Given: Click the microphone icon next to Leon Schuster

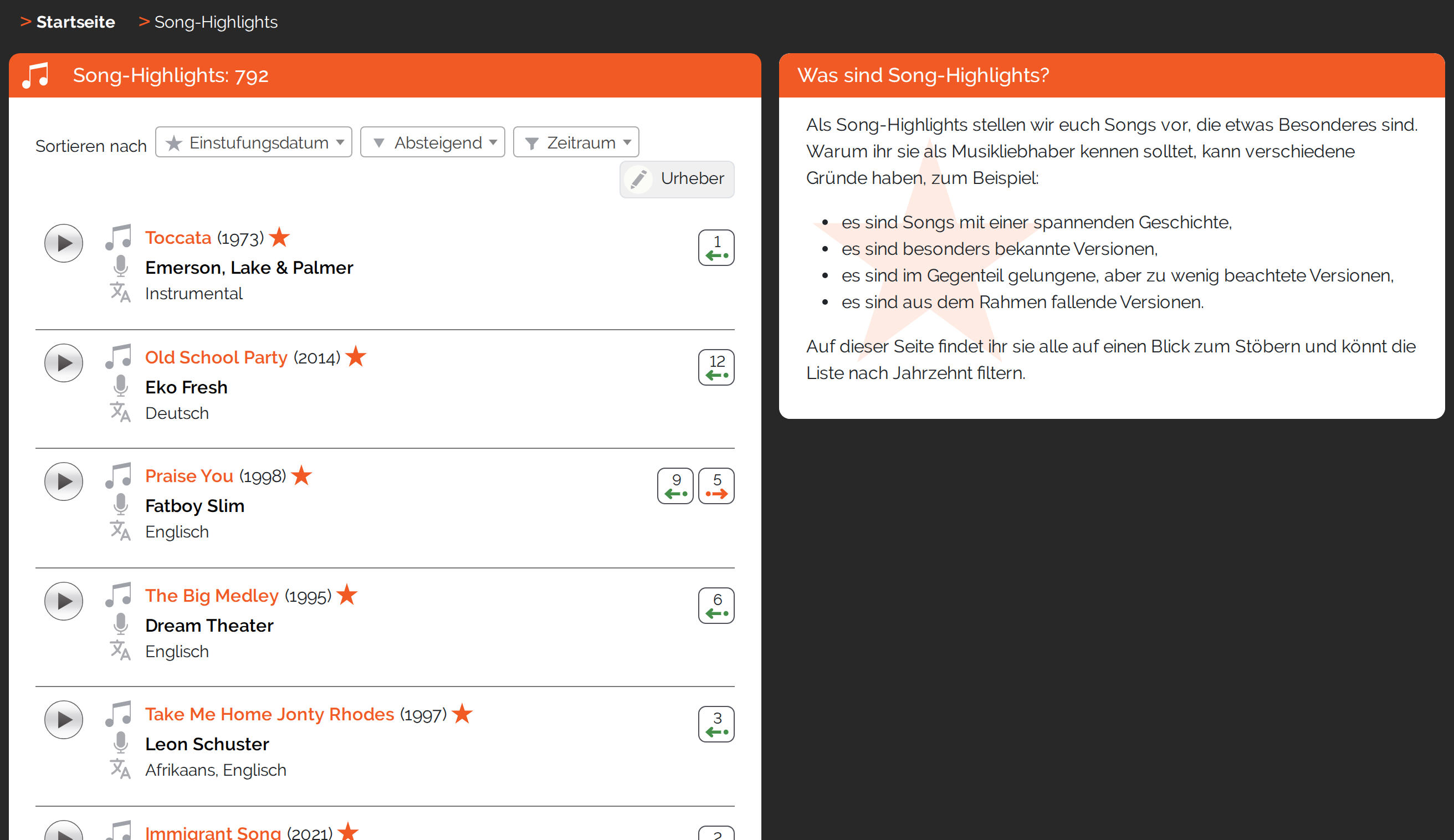Looking at the screenshot, I should pos(121,743).
